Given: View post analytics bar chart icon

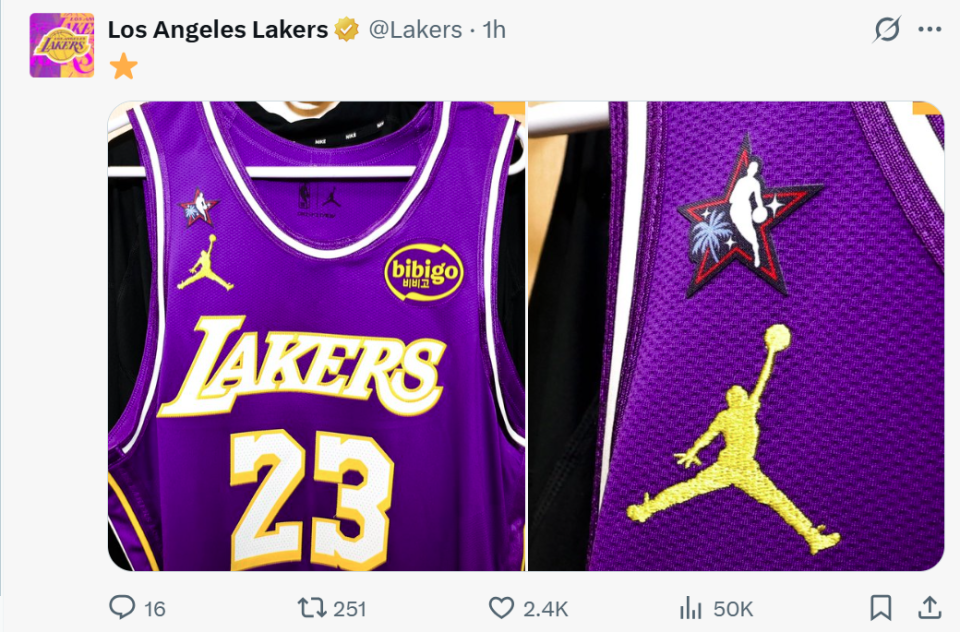Looking at the screenshot, I should pyautogui.click(x=691, y=607).
